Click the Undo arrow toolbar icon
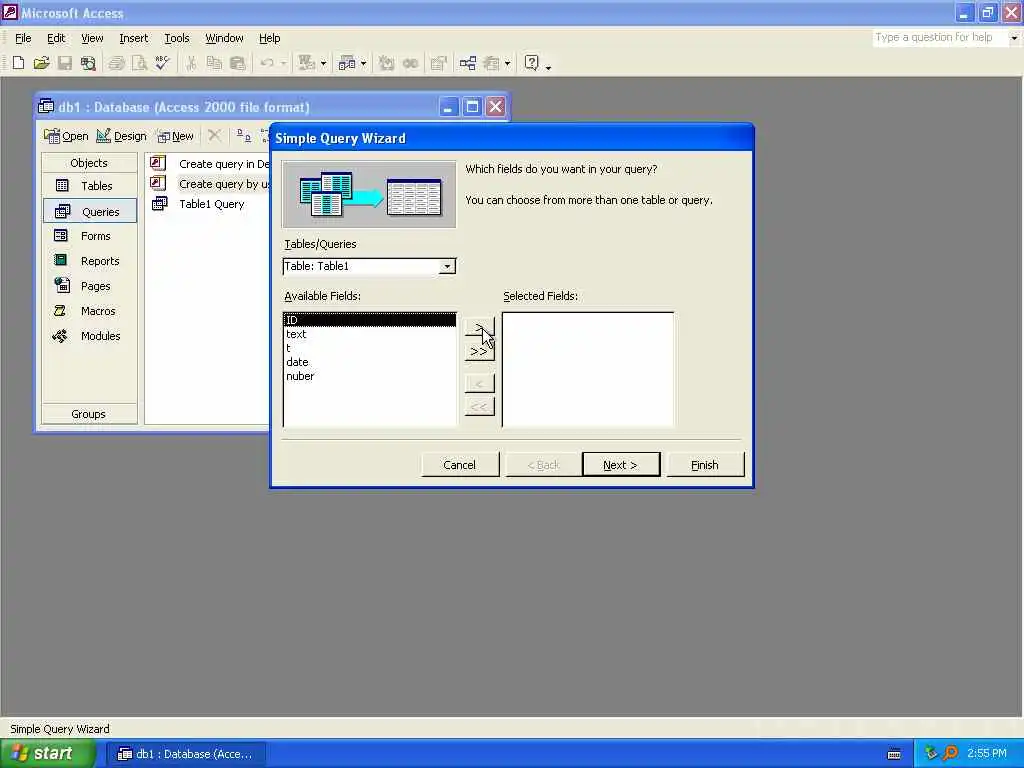The height and width of the screenshot is (768, 1024). [266, 63]
